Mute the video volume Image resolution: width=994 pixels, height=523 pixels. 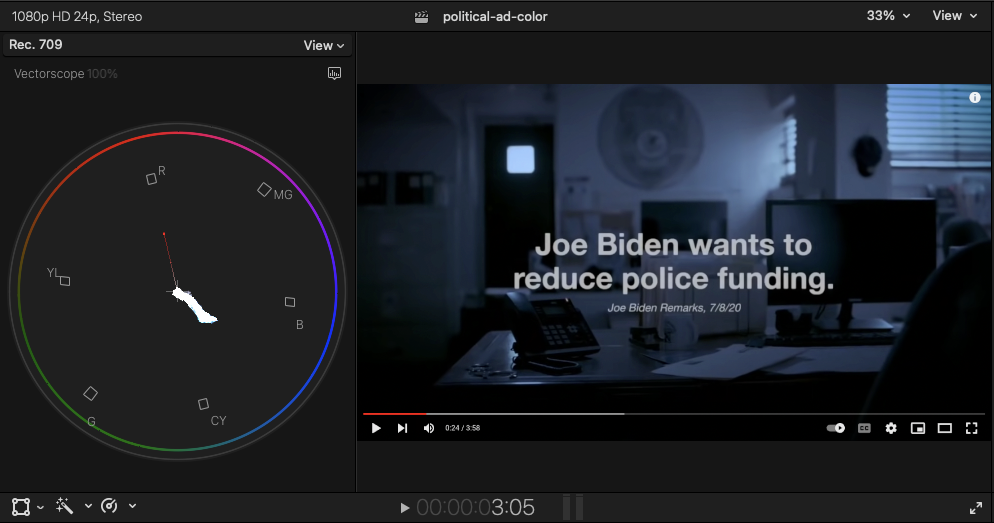click(429, 428)
